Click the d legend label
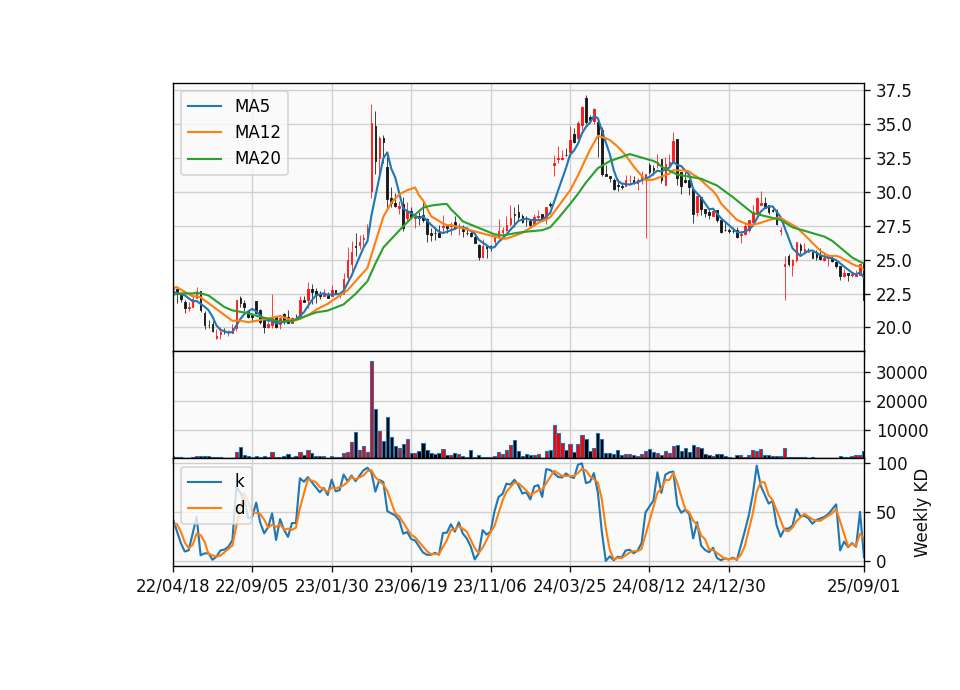Image resolution: width=960 pixels, height=690 pixels. click(x=239, y=508)
